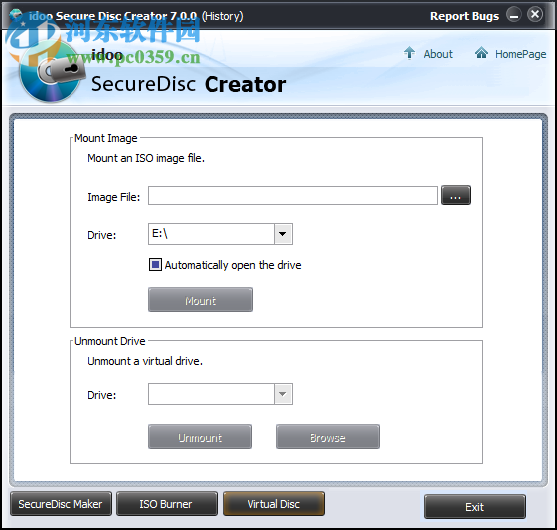This screenshot has width=557, height=530.
Task: Click the 'Unmount Drive' group title
Action: (x=110, y=341)
